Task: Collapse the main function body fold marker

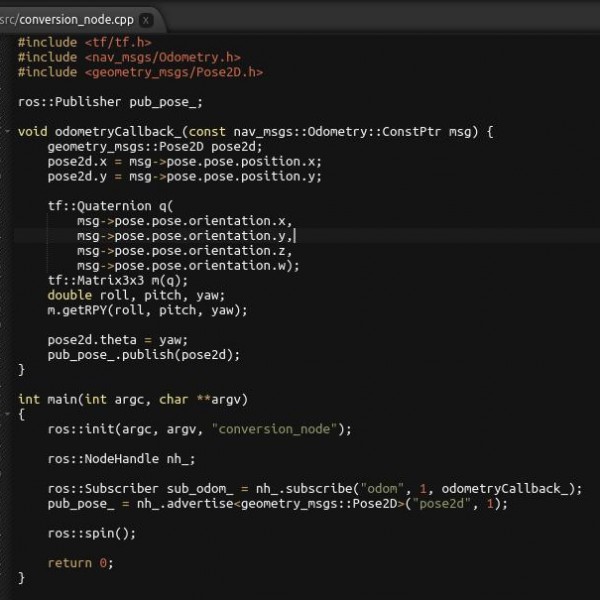Action: click(x=8, y=414)
